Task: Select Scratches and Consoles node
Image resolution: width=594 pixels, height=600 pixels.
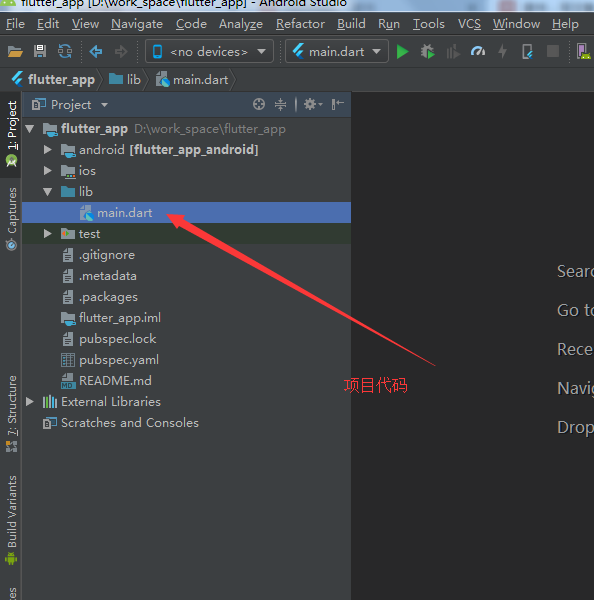Action: (186, 423)
